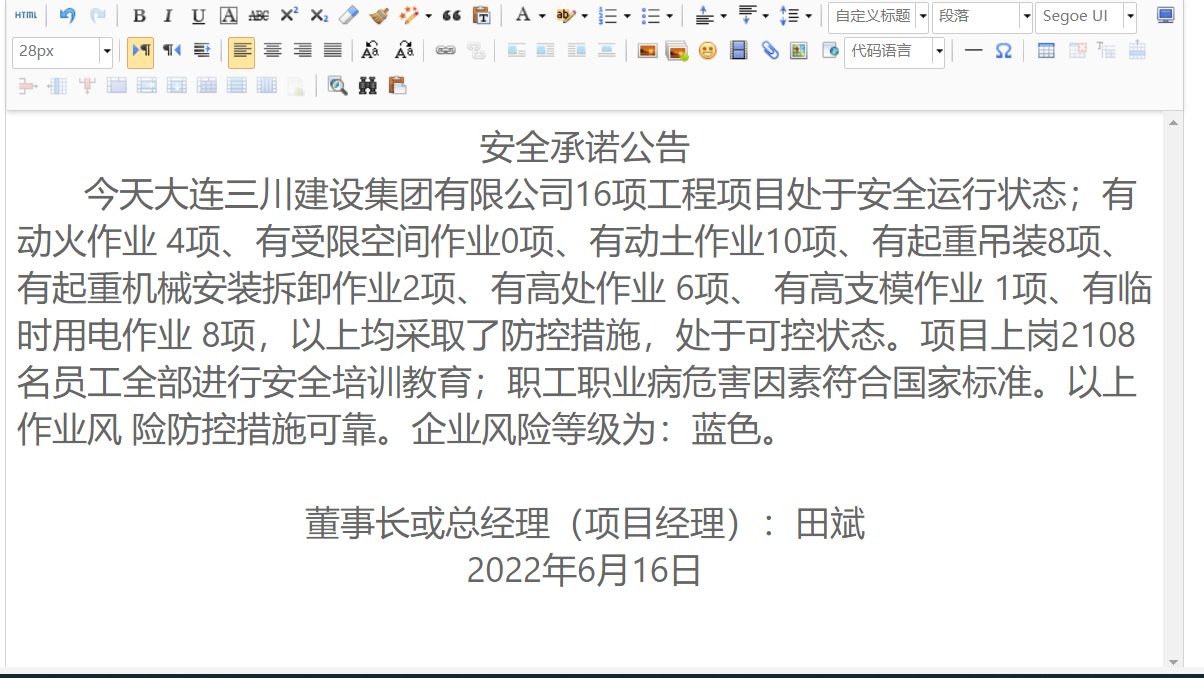The height and width of the screenshot is (678, 1204).
Task: Toggle left-to-right text direction
Action: (x=140, y=50)
